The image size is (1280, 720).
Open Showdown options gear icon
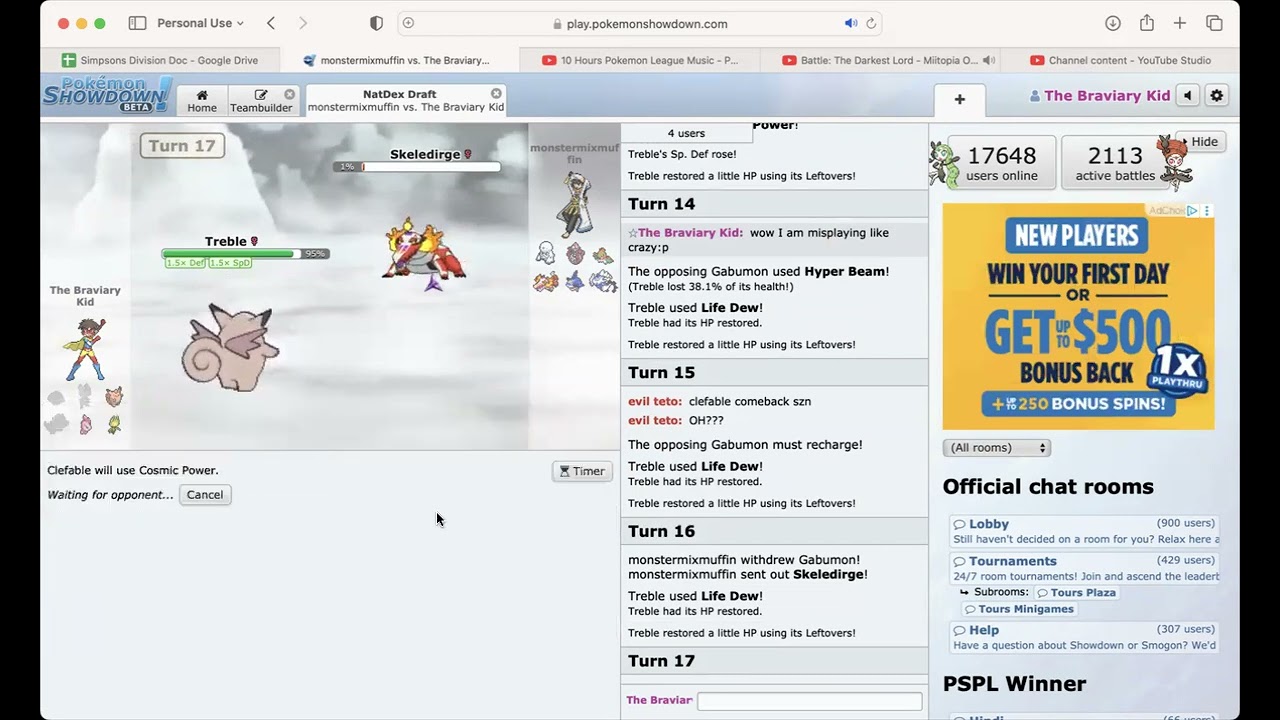(x=1216, y=96)
